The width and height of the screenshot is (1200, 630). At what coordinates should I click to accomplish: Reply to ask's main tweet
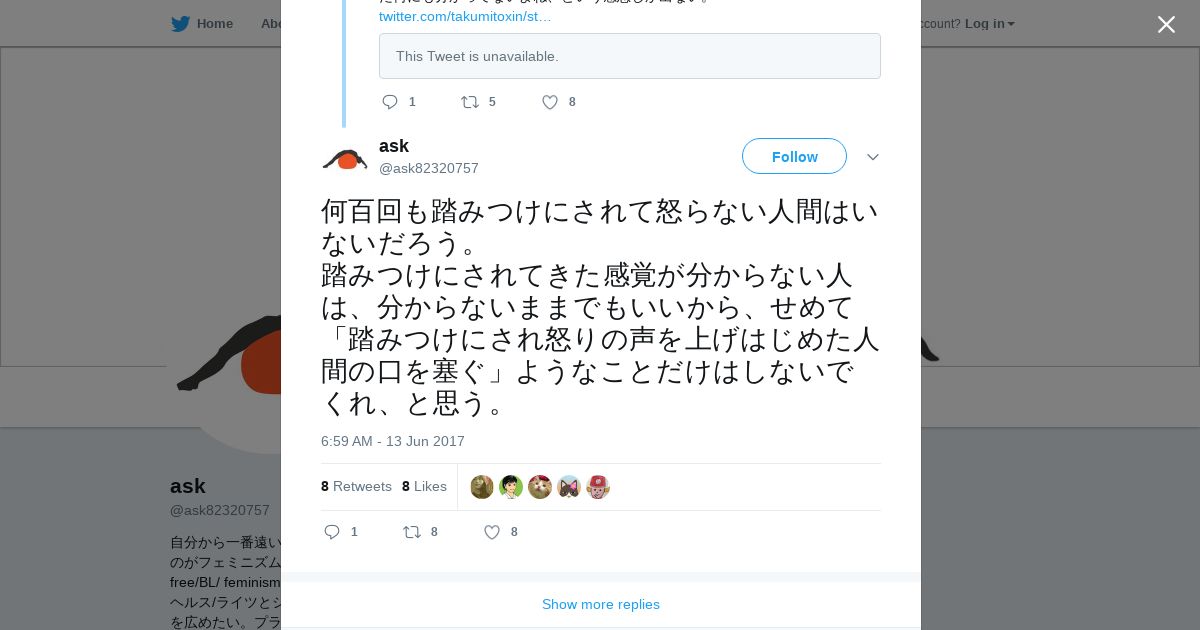[333, 532]
